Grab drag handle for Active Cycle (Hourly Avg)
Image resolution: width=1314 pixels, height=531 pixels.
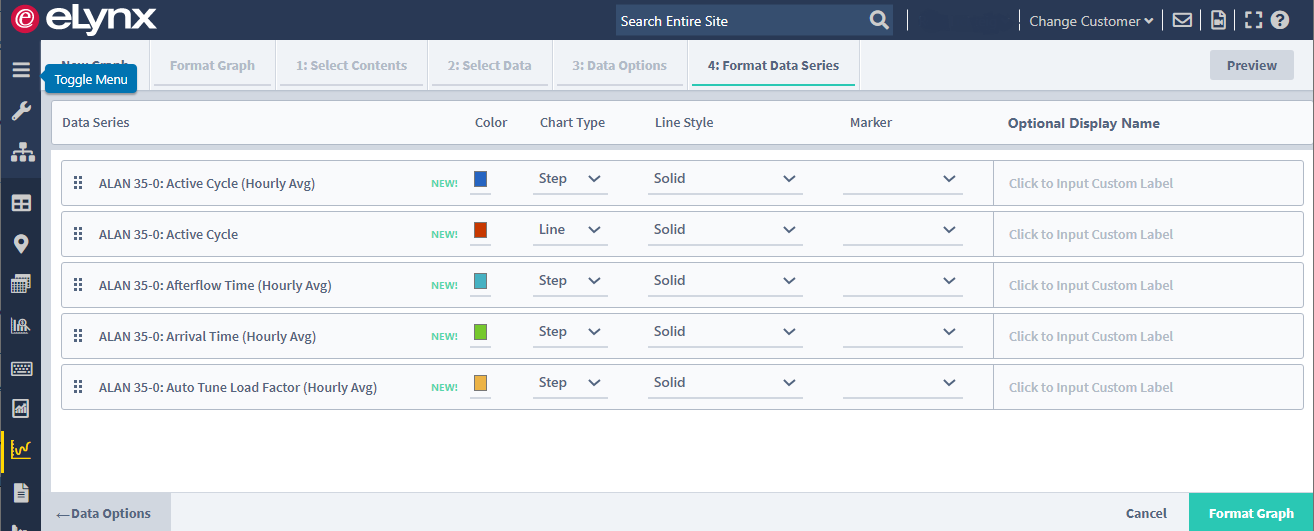click(78, 183)
